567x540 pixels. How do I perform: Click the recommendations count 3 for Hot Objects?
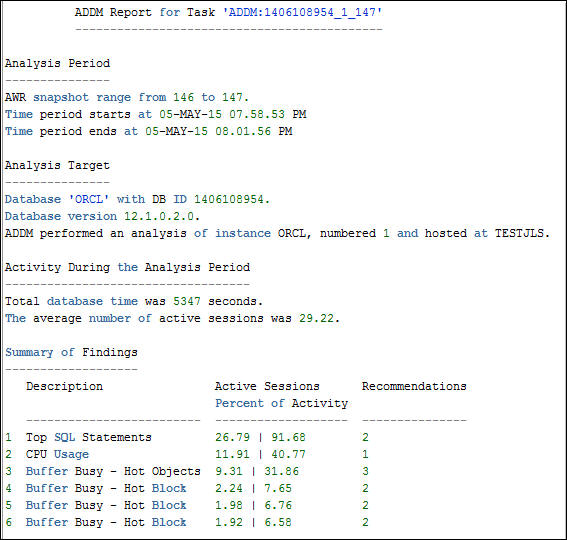pyautogui.click(x=365, y=471)
